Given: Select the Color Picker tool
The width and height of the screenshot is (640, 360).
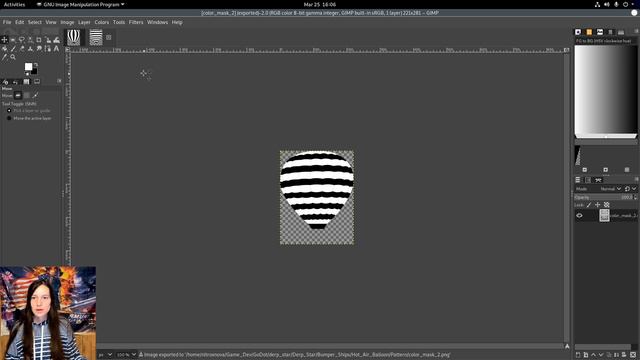Looking at the screenshot, I should (4, 57).
